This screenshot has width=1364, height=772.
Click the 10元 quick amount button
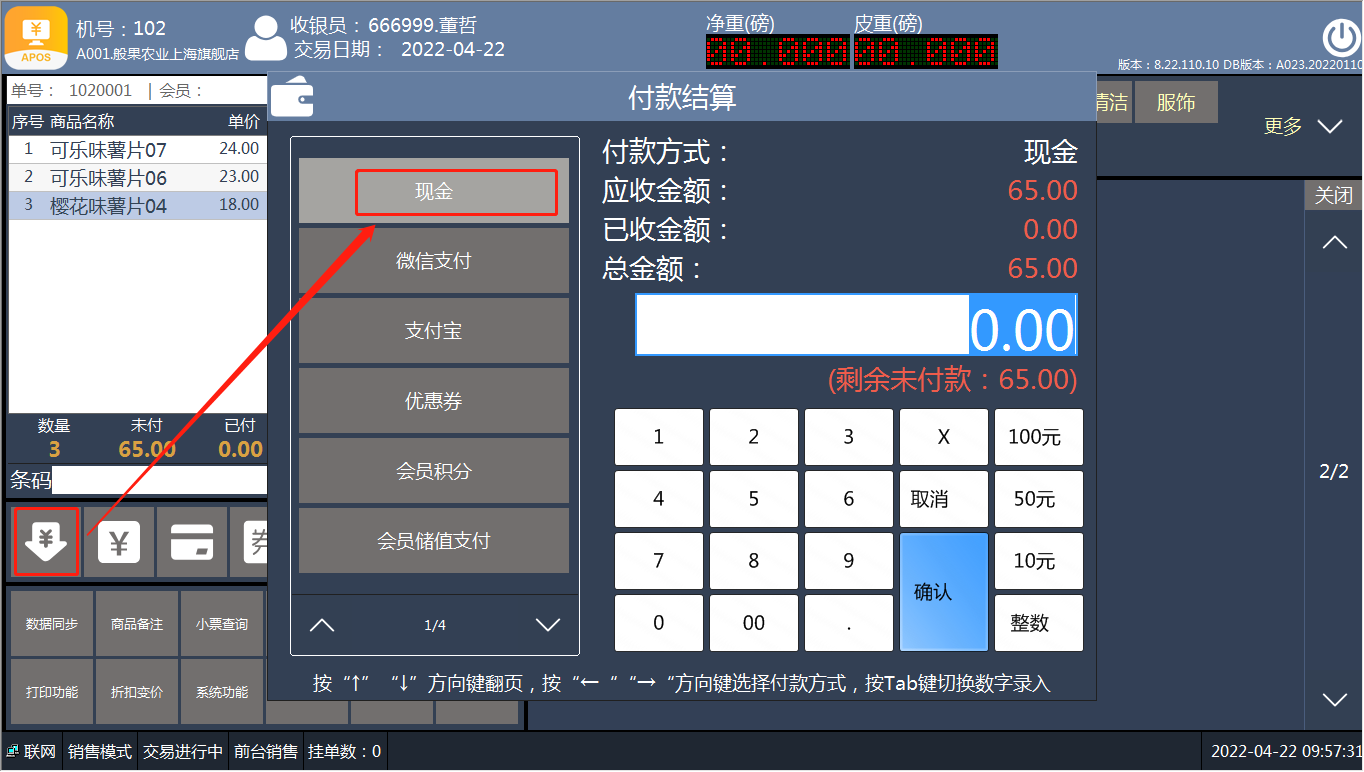pyautogui.click(x=1039, y=561)
